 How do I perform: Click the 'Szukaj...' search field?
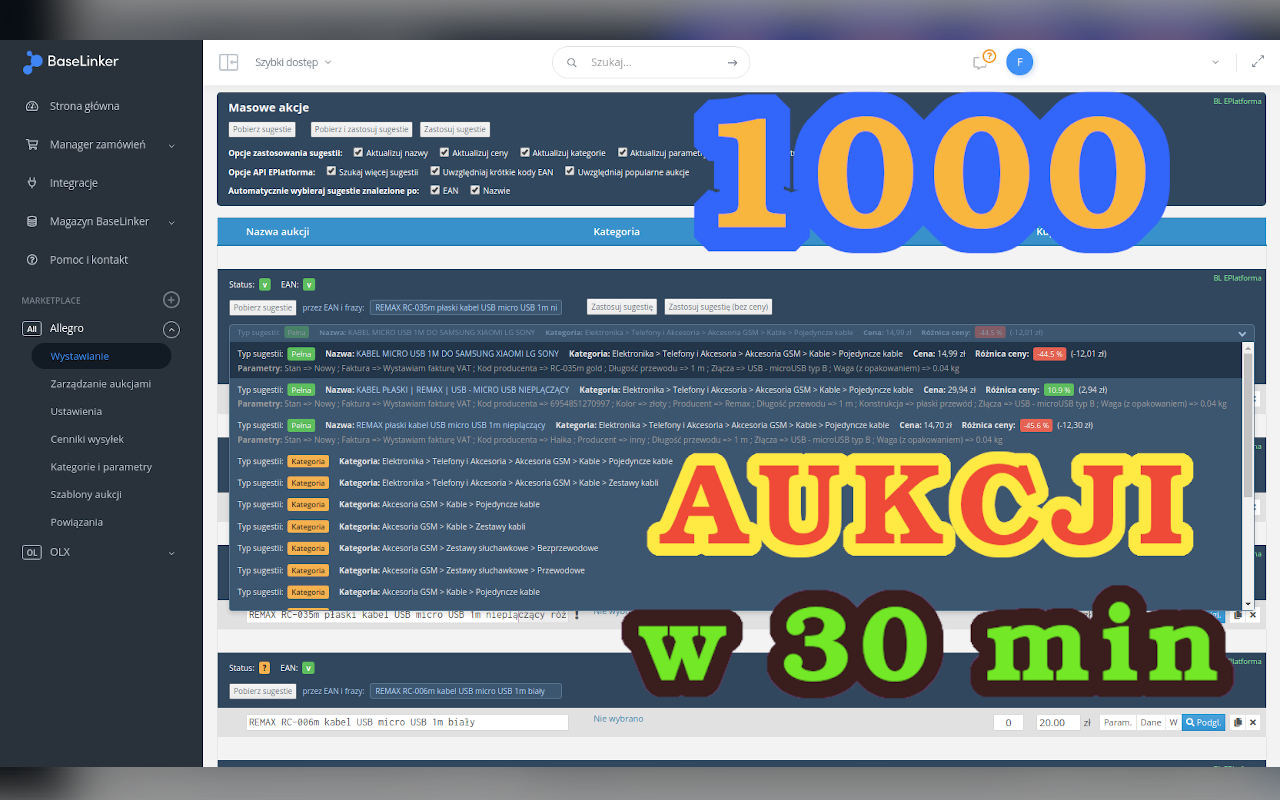[650, 62]
